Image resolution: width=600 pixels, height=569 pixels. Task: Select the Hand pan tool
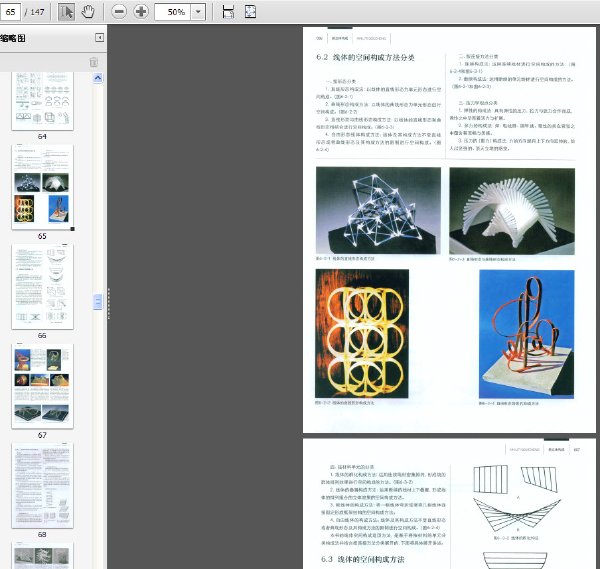(88, 12)
